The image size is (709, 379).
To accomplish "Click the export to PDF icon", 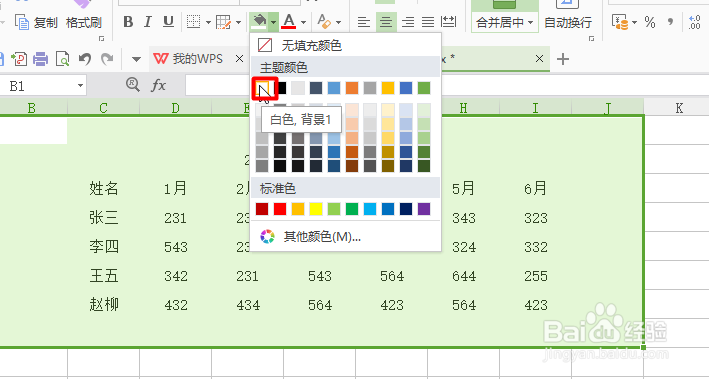I will [x=19, y=59].
